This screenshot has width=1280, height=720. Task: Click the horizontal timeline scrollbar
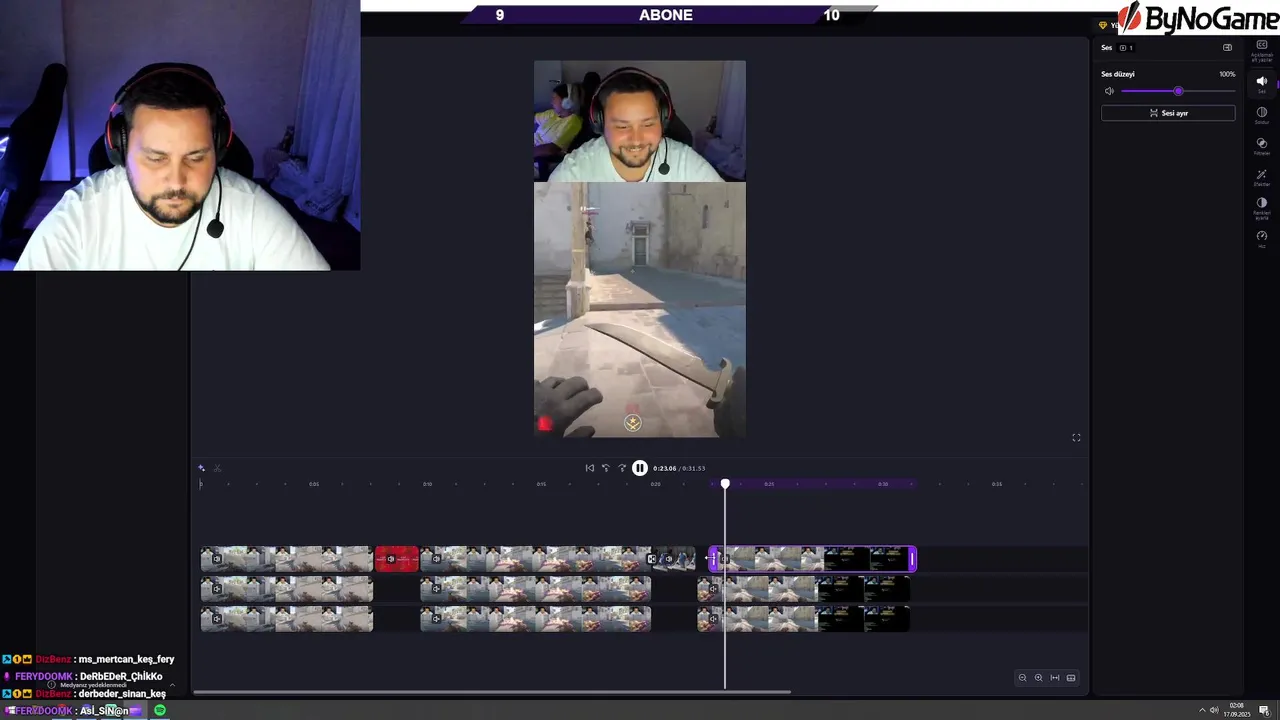492,691
